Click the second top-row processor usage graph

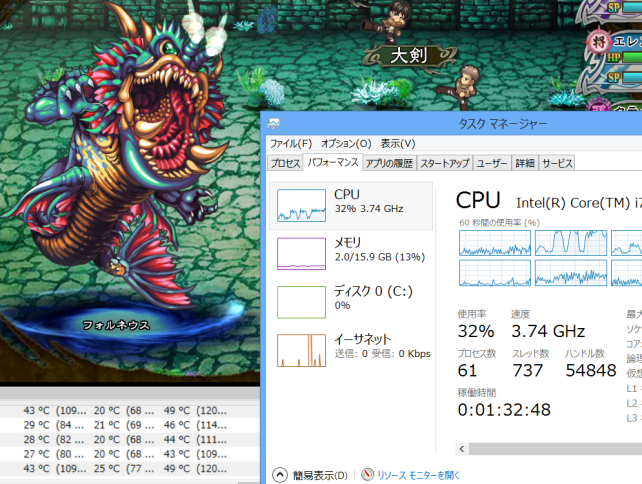pyautogui.click(x=571, y=243)
